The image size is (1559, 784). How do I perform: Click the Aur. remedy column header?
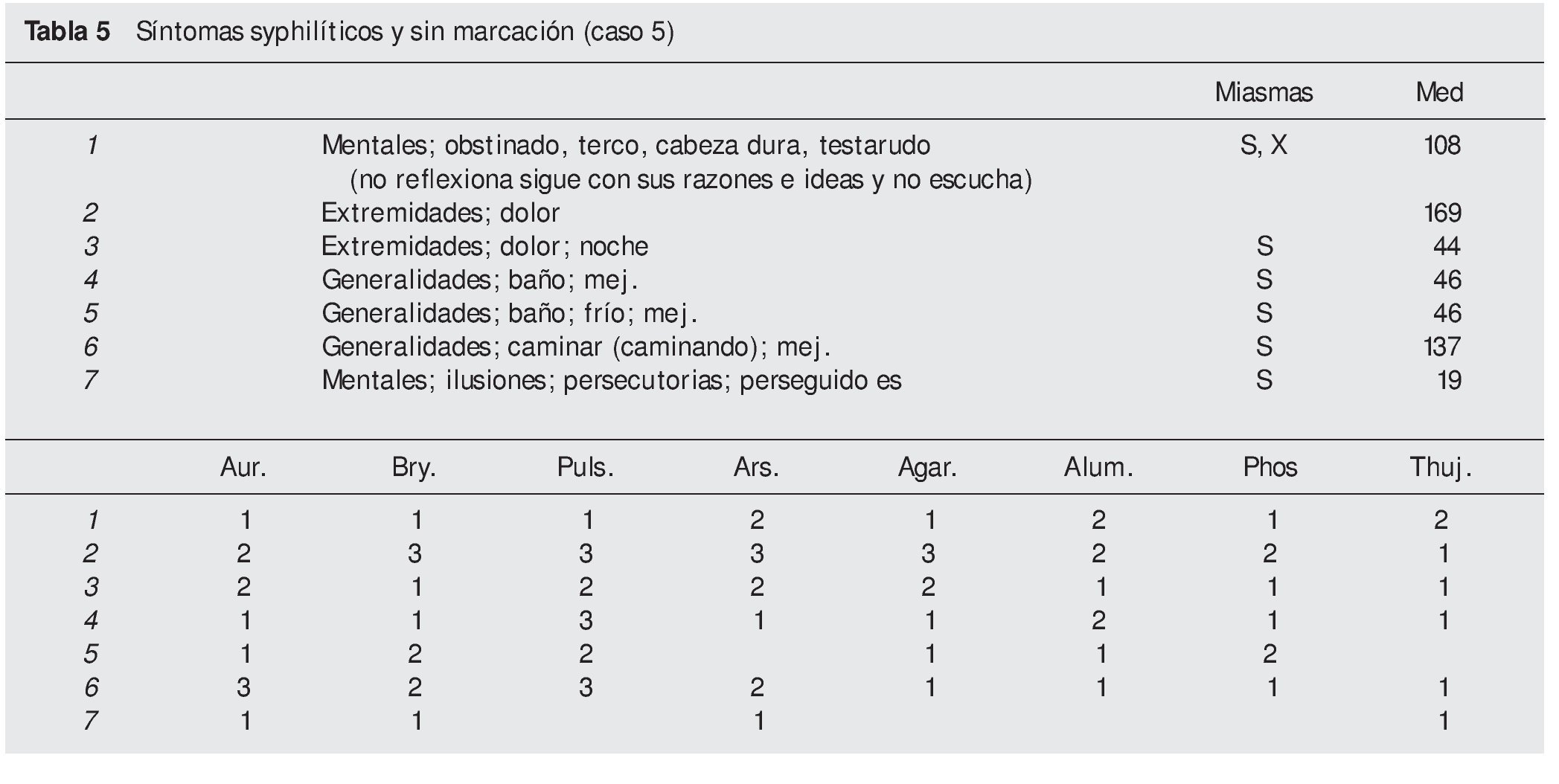point(243,467)
